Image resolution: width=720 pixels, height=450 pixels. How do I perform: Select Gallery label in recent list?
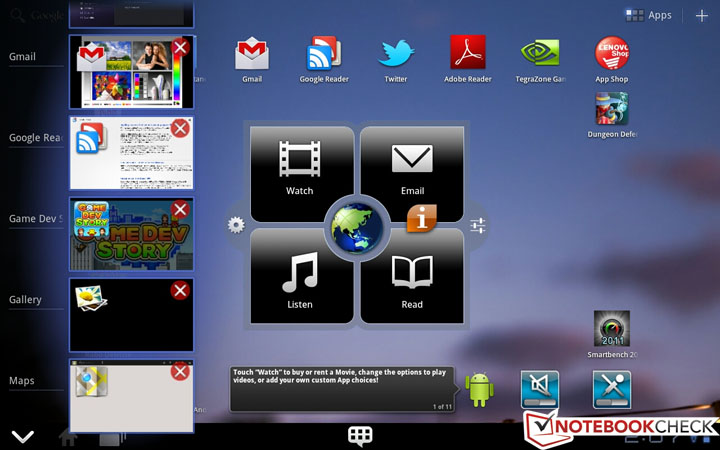pyautogui.click(x=25, y=300)
